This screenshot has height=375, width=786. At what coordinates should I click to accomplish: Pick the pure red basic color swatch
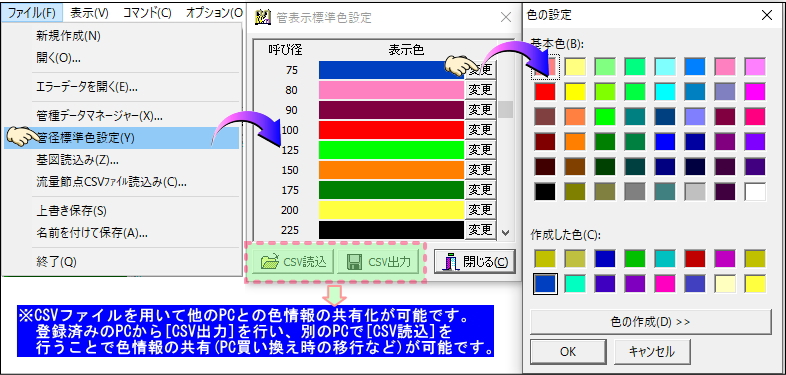pyautogui.click(x=545, y=91)
